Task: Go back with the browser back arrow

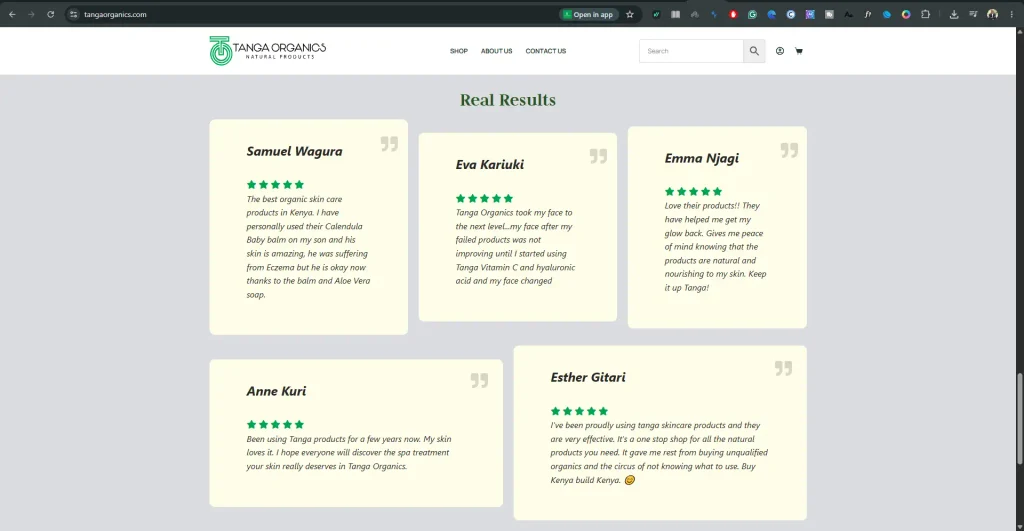Action: (12, 14)
